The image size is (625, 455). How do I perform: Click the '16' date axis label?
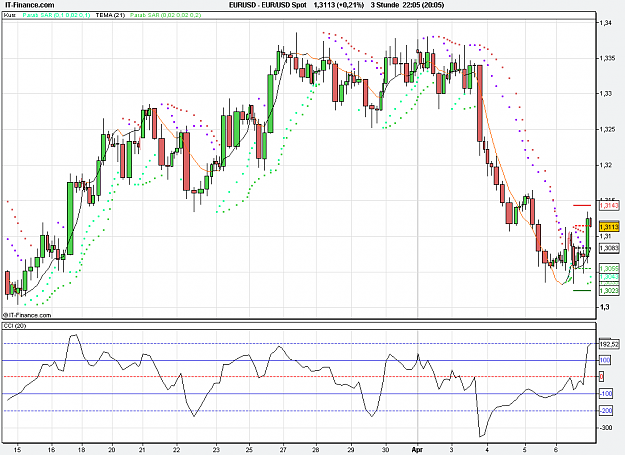tap(51, 449)
